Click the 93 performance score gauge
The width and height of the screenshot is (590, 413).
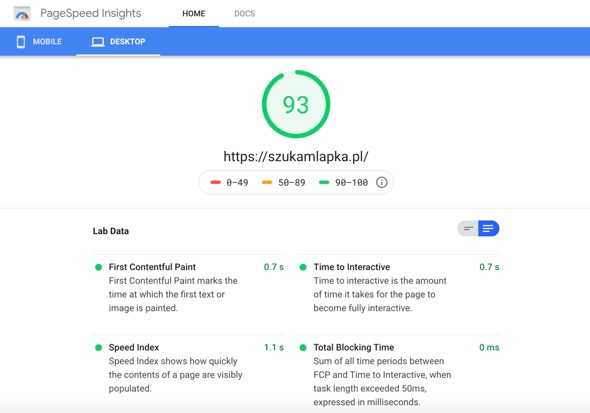(296, 104)
